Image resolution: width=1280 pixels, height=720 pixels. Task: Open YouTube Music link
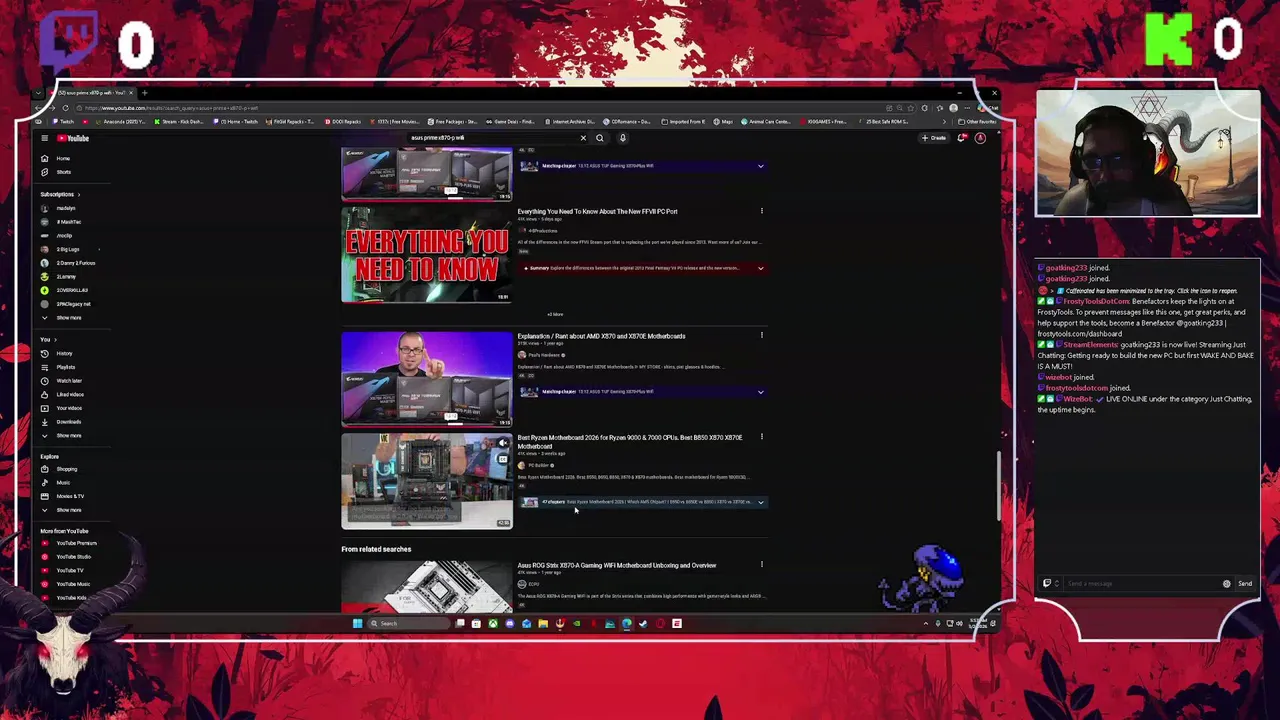tap(72, 584)
